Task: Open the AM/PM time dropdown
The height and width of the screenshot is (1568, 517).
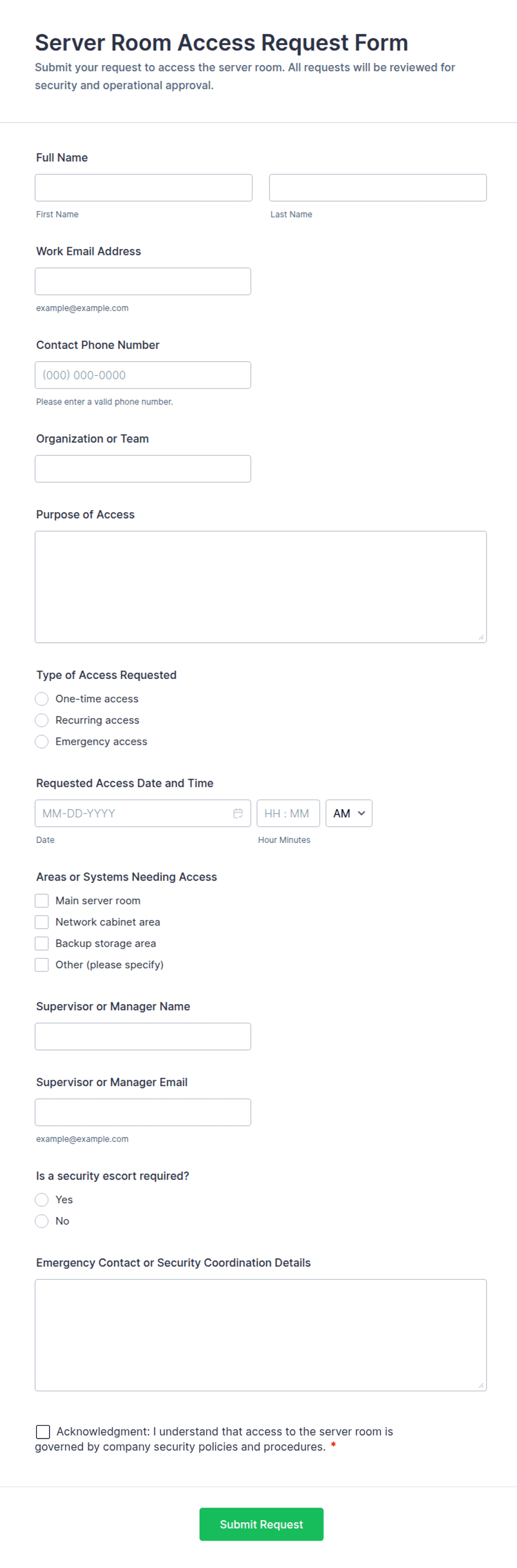Action: tap(349, 812)
